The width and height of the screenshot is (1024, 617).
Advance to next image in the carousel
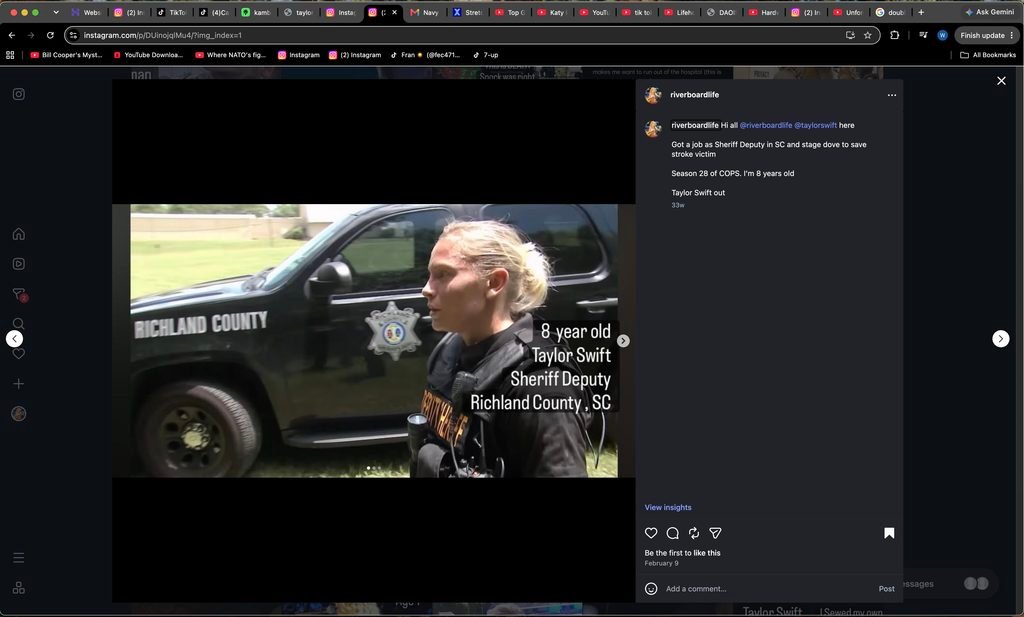pyautogui.click(x=624, y=341)
